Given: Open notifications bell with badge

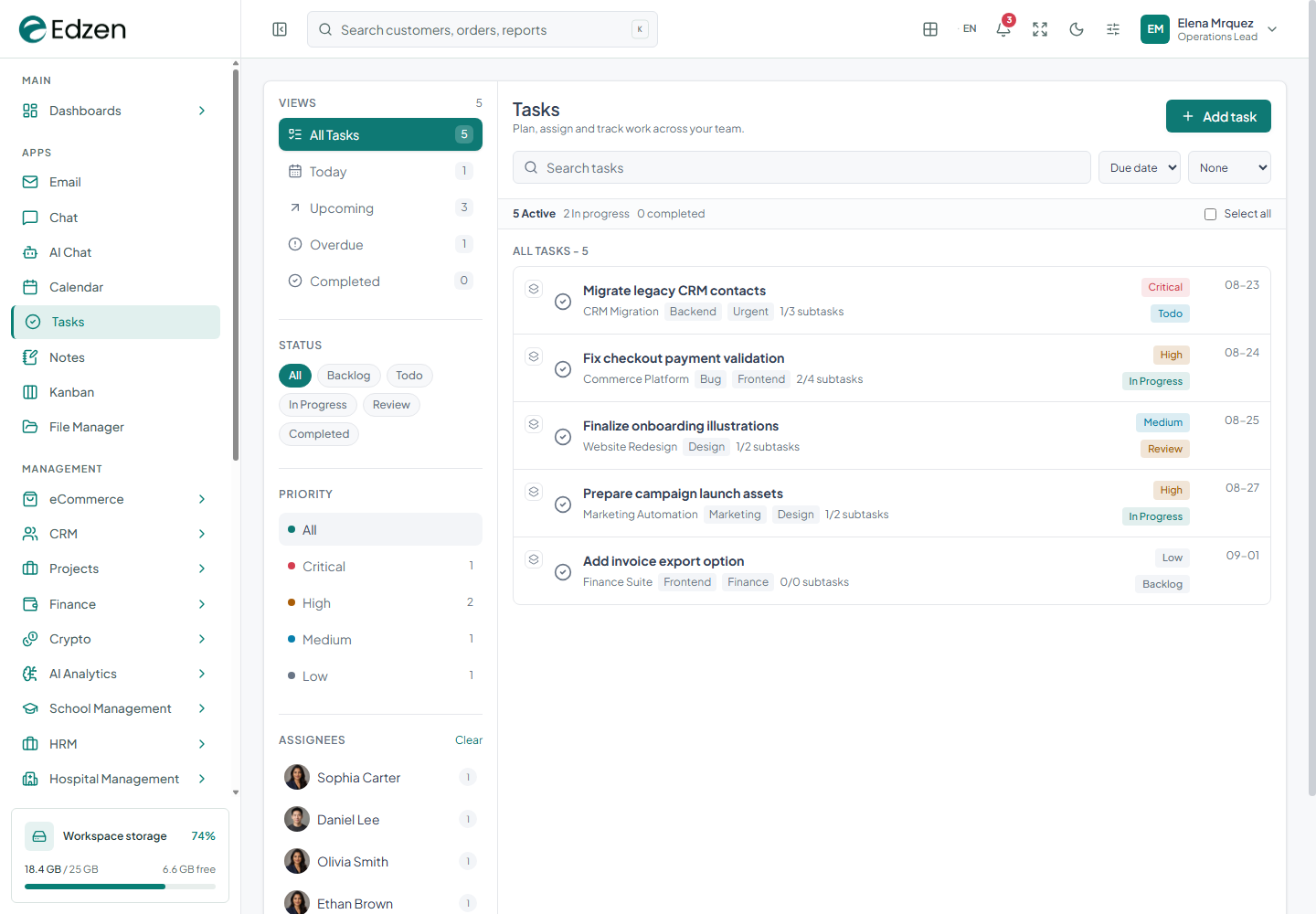Looking at the screenshot, I should [1003, 29].
